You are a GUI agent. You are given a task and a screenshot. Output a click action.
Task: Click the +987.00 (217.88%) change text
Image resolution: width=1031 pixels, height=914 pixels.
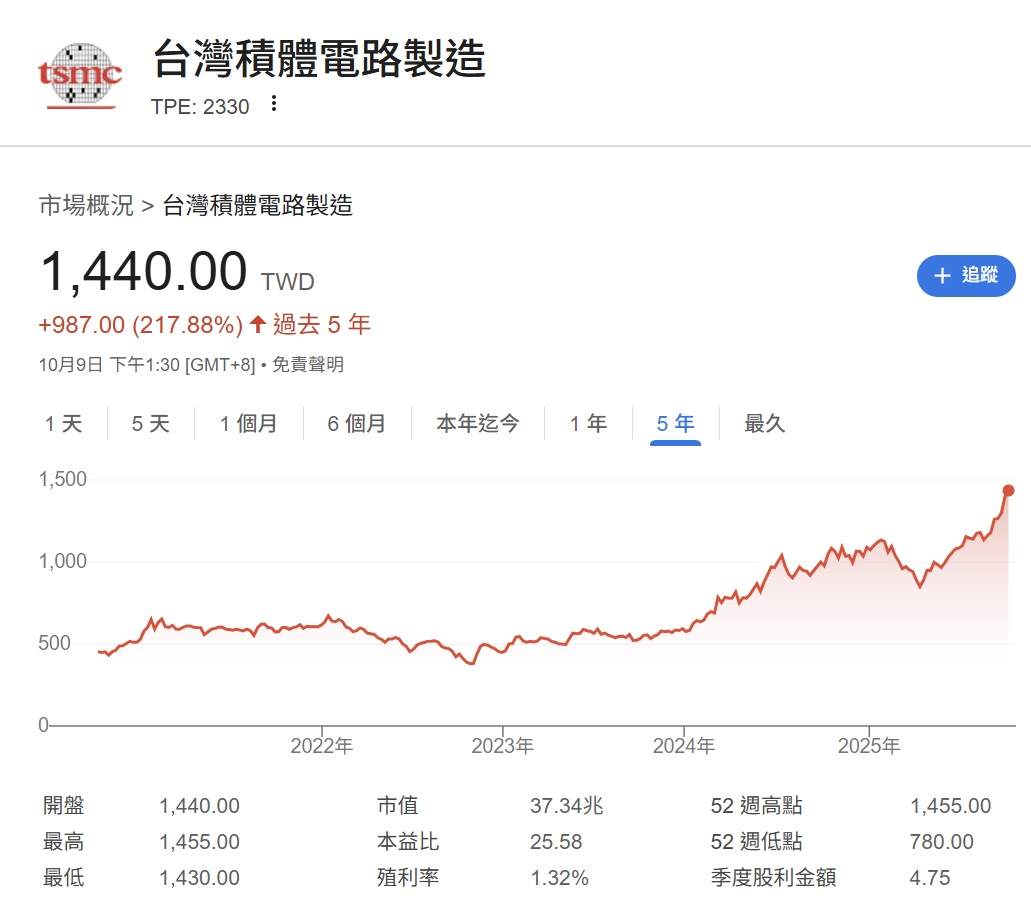click(x=141, y=325)
